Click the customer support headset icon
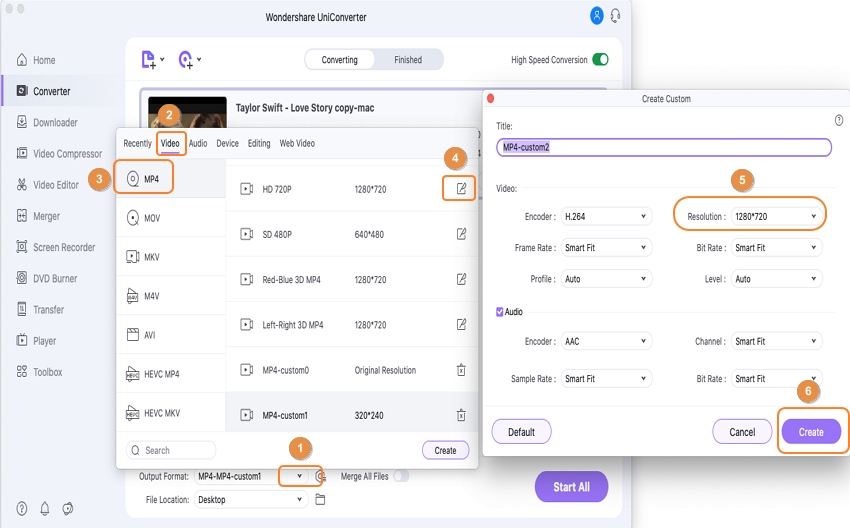Viewport: 850px width, 528px height. pos(615,16)
